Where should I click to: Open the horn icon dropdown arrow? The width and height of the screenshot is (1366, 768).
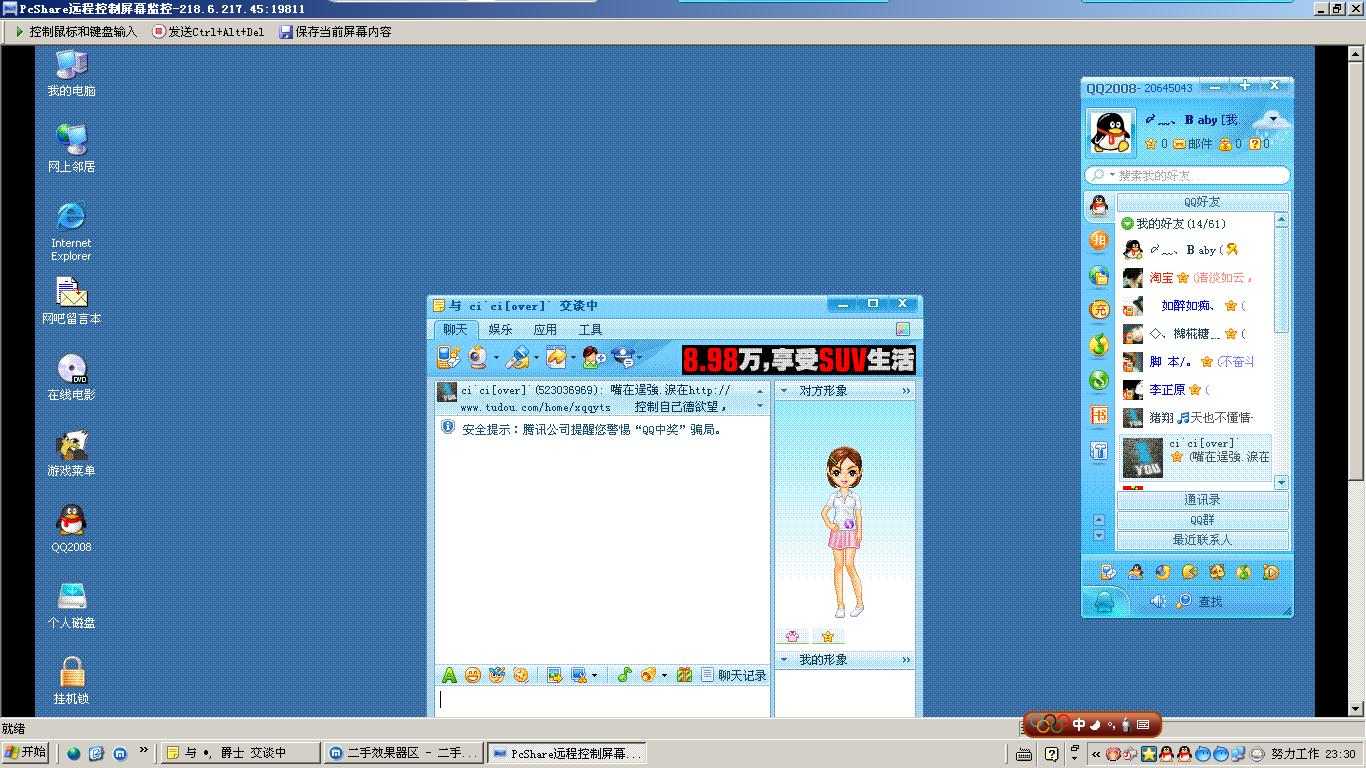point(664,677)
